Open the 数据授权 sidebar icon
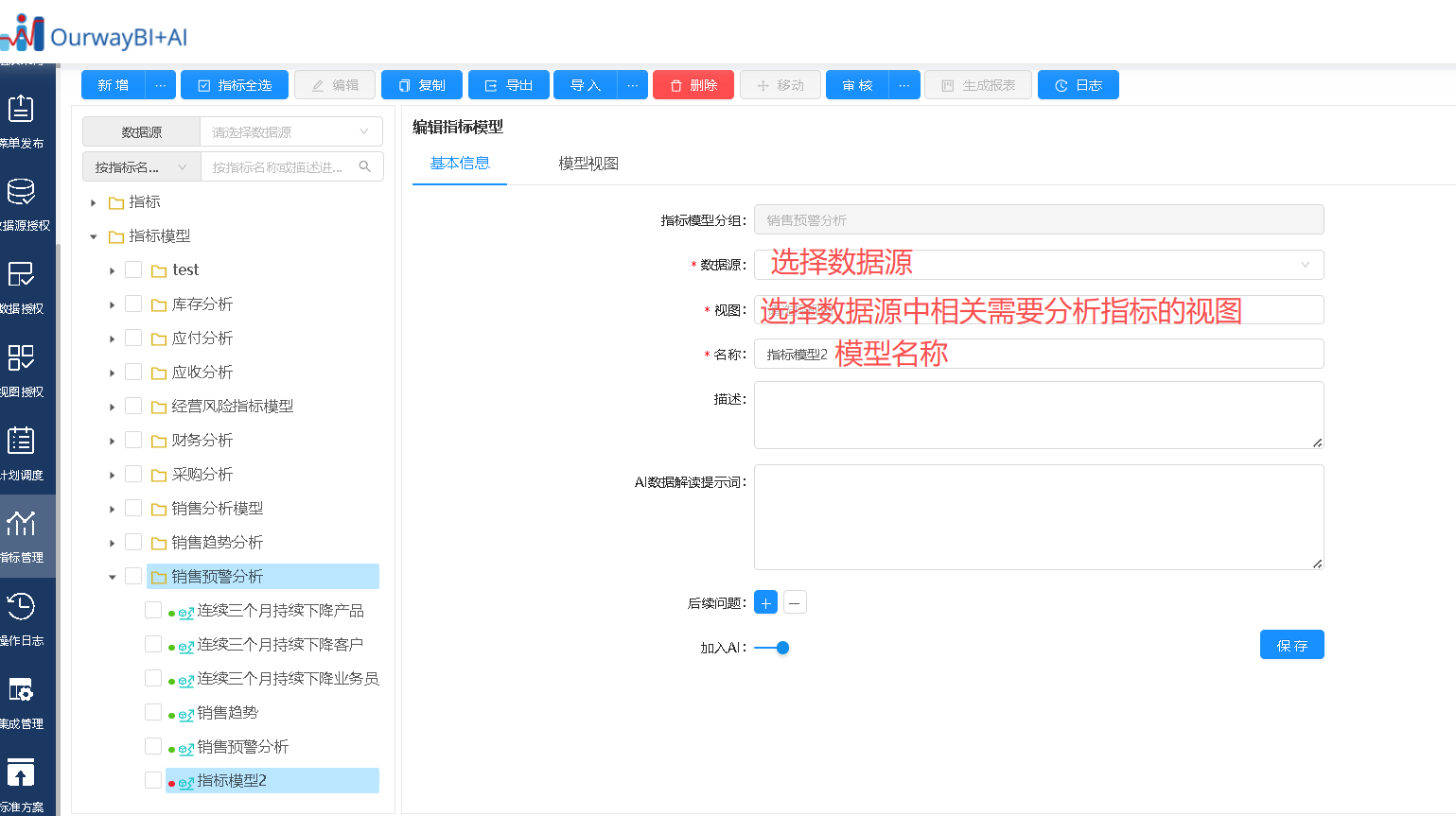The image size is (1456, 816). click(21, 275)
